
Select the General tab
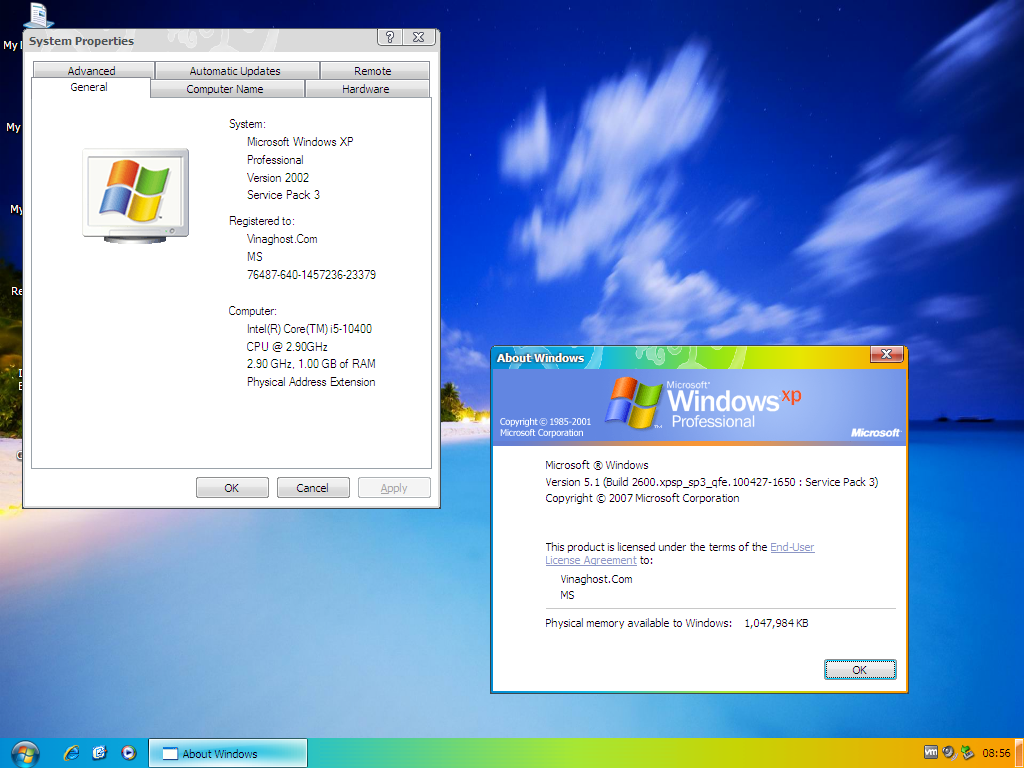[89, 87]
